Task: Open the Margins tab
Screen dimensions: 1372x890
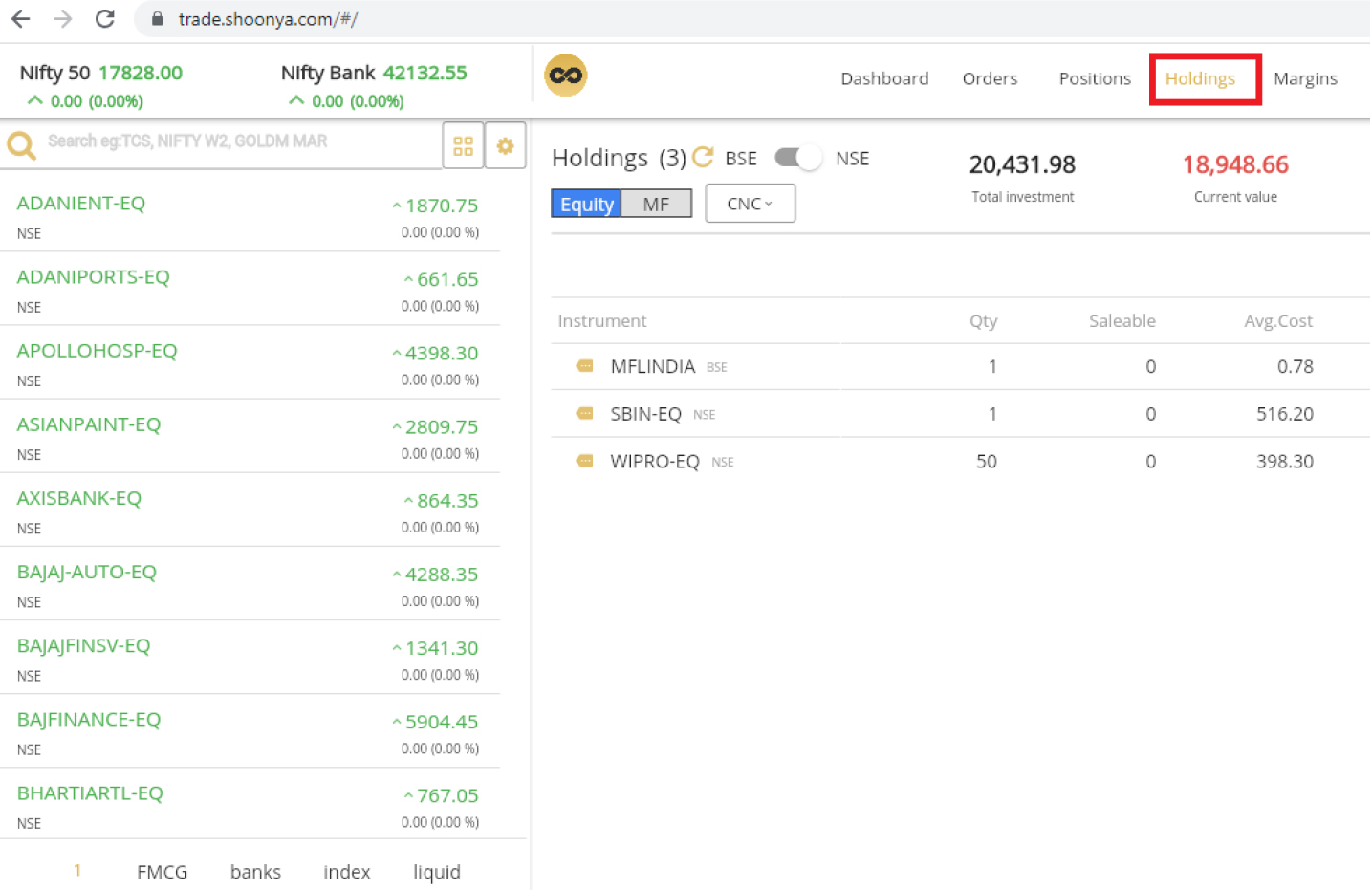Action: (x=1305, y=79)
